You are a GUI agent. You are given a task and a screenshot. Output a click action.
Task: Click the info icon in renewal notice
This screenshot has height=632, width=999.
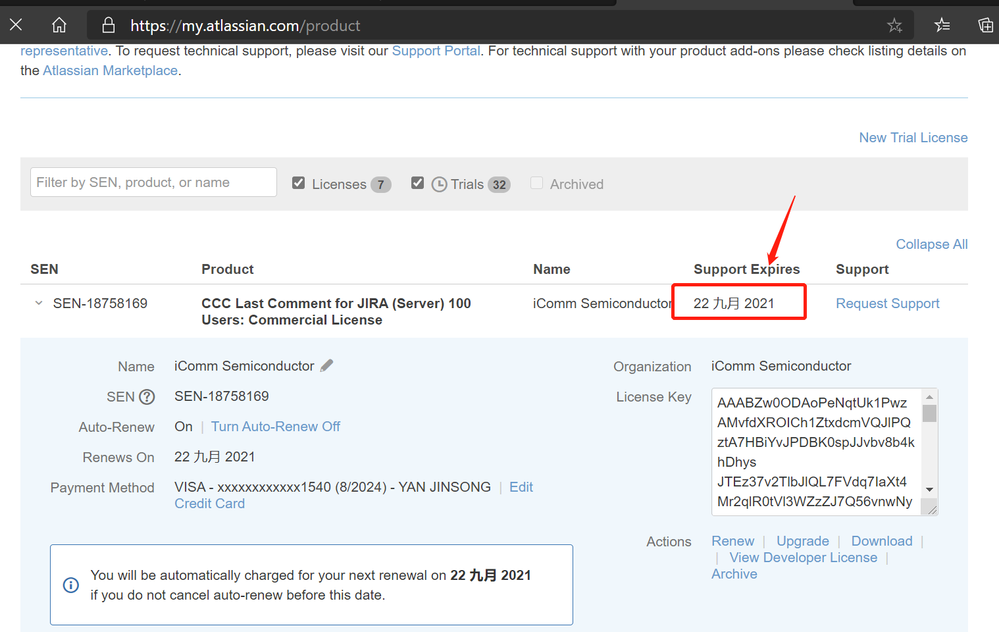click(71, 585)
